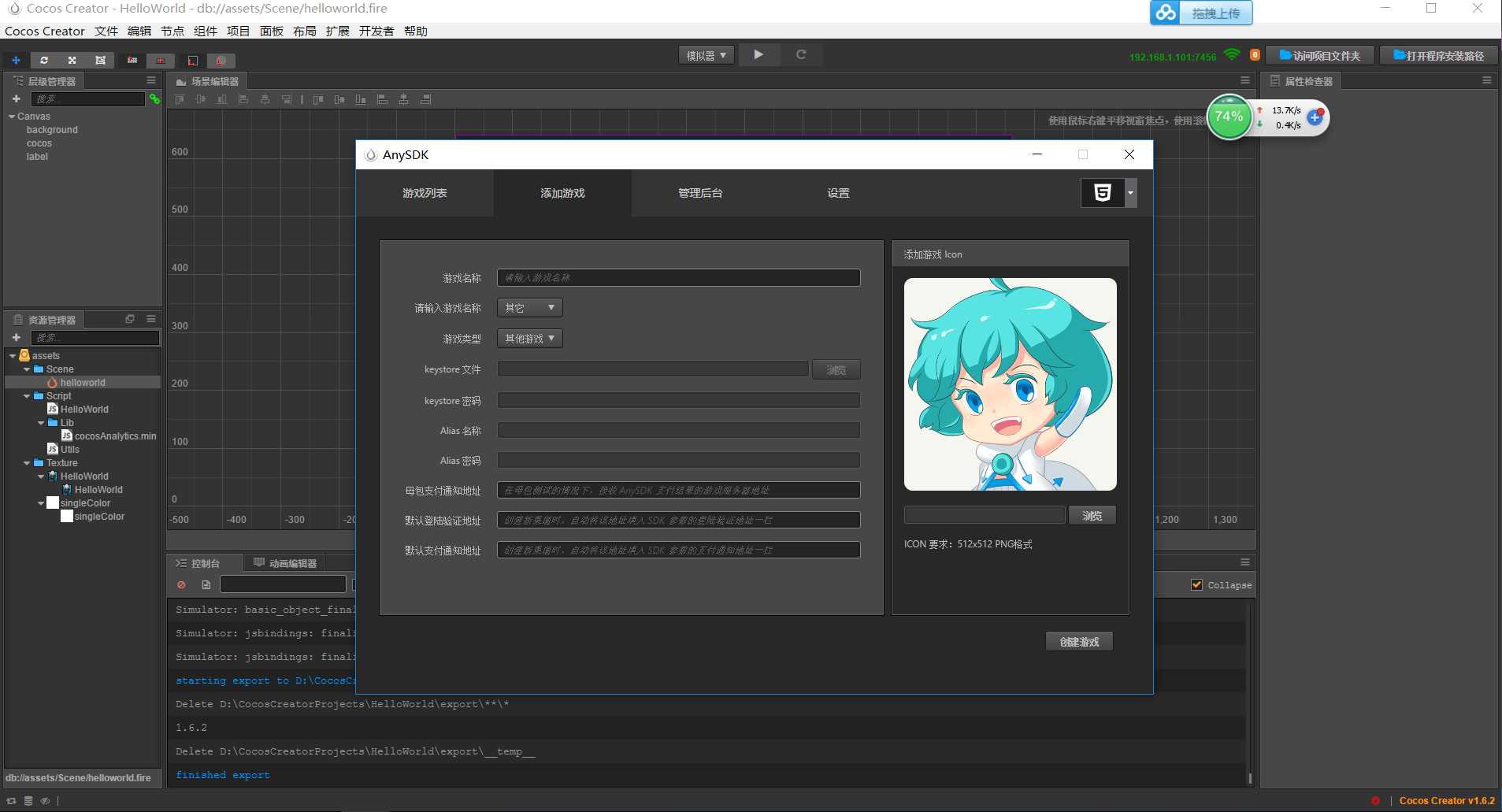The width and height of the screenshot is (1502, 812).
Task: Open the 其他游戏 game type dropdown
Action: click(x=530, y=339)
